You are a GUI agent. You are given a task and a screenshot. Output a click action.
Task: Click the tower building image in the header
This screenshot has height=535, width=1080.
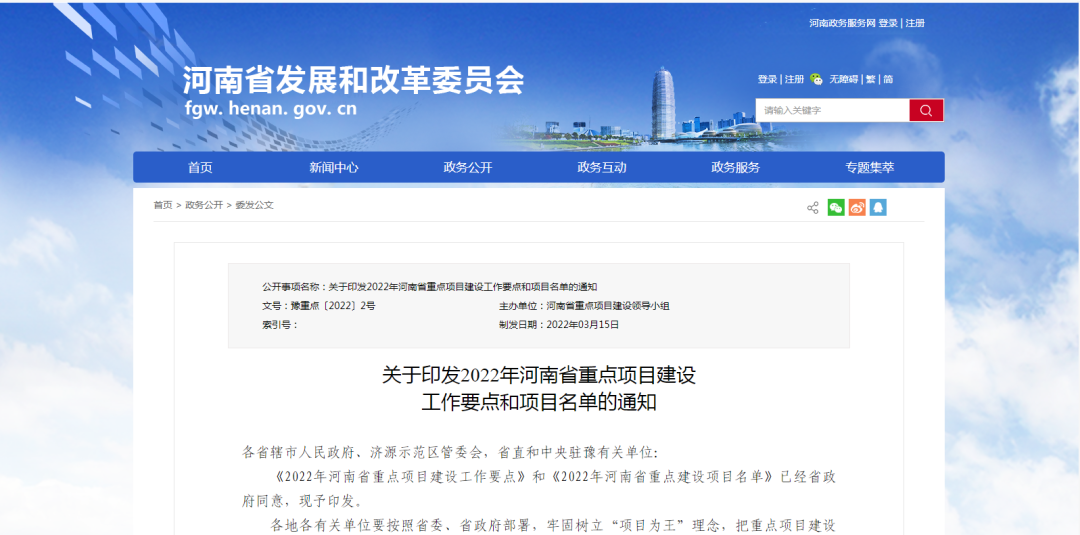point(663,104)
